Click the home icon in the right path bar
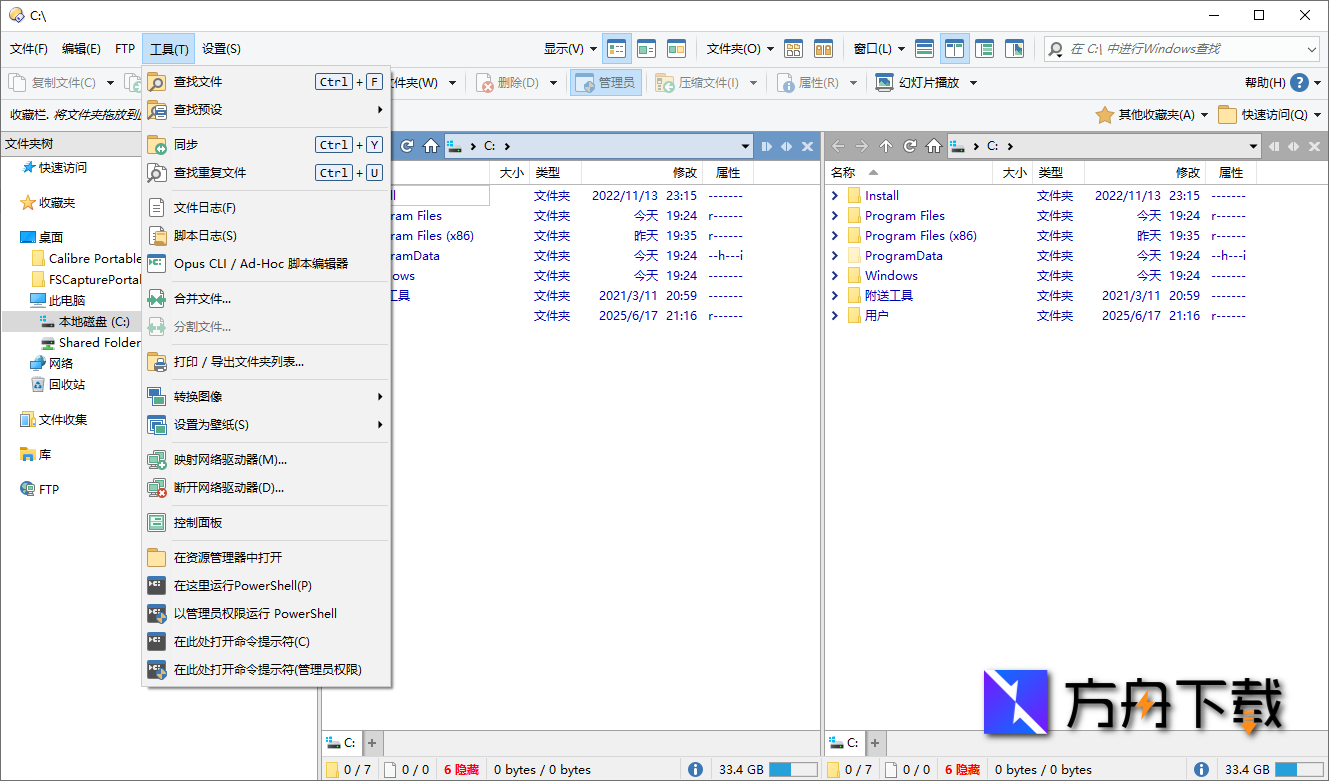This screenshot has height=781, width=1329. tap(933, 145)
